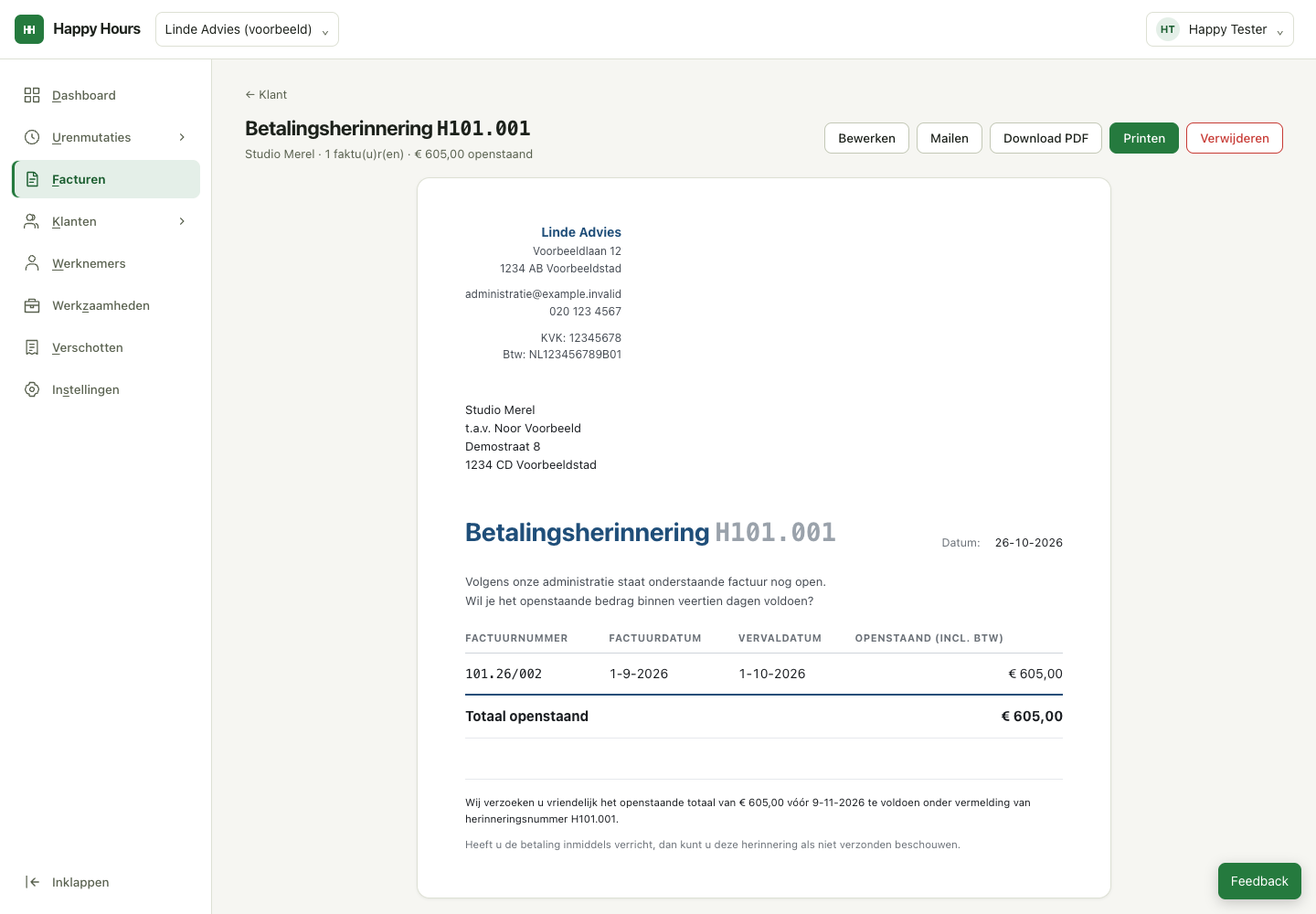Expand the Urenmutaties submenu chevron

(182, 137)
